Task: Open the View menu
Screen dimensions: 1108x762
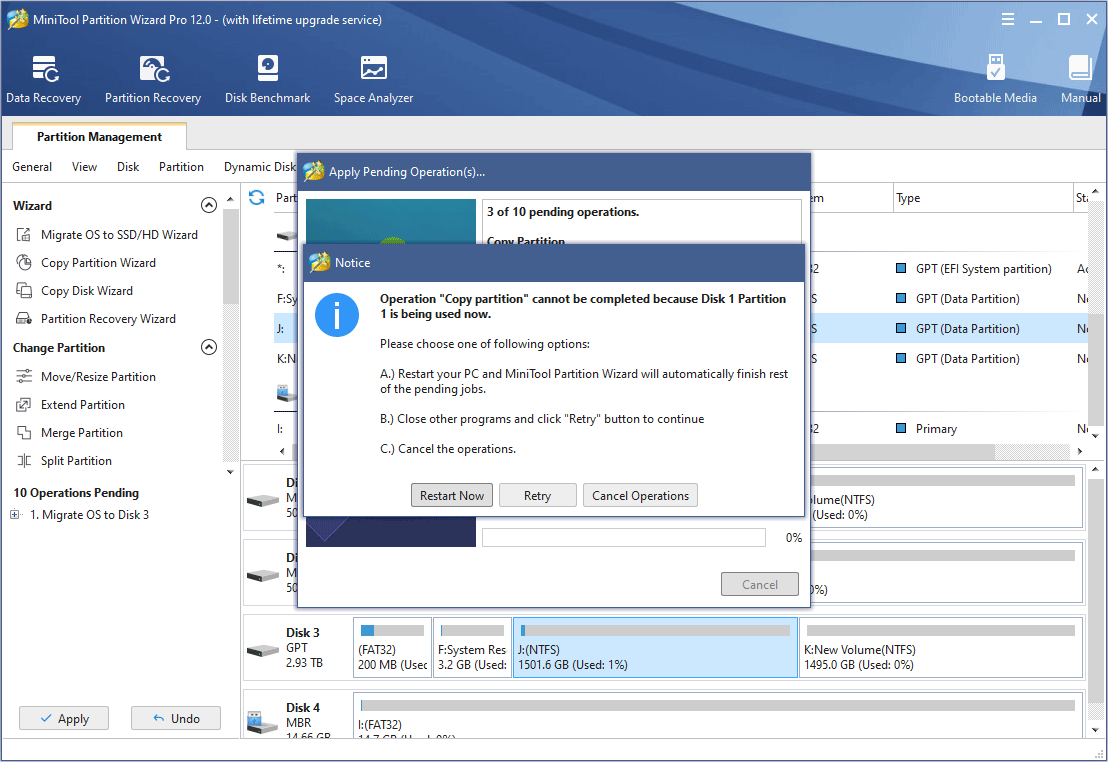Action: 84,167
